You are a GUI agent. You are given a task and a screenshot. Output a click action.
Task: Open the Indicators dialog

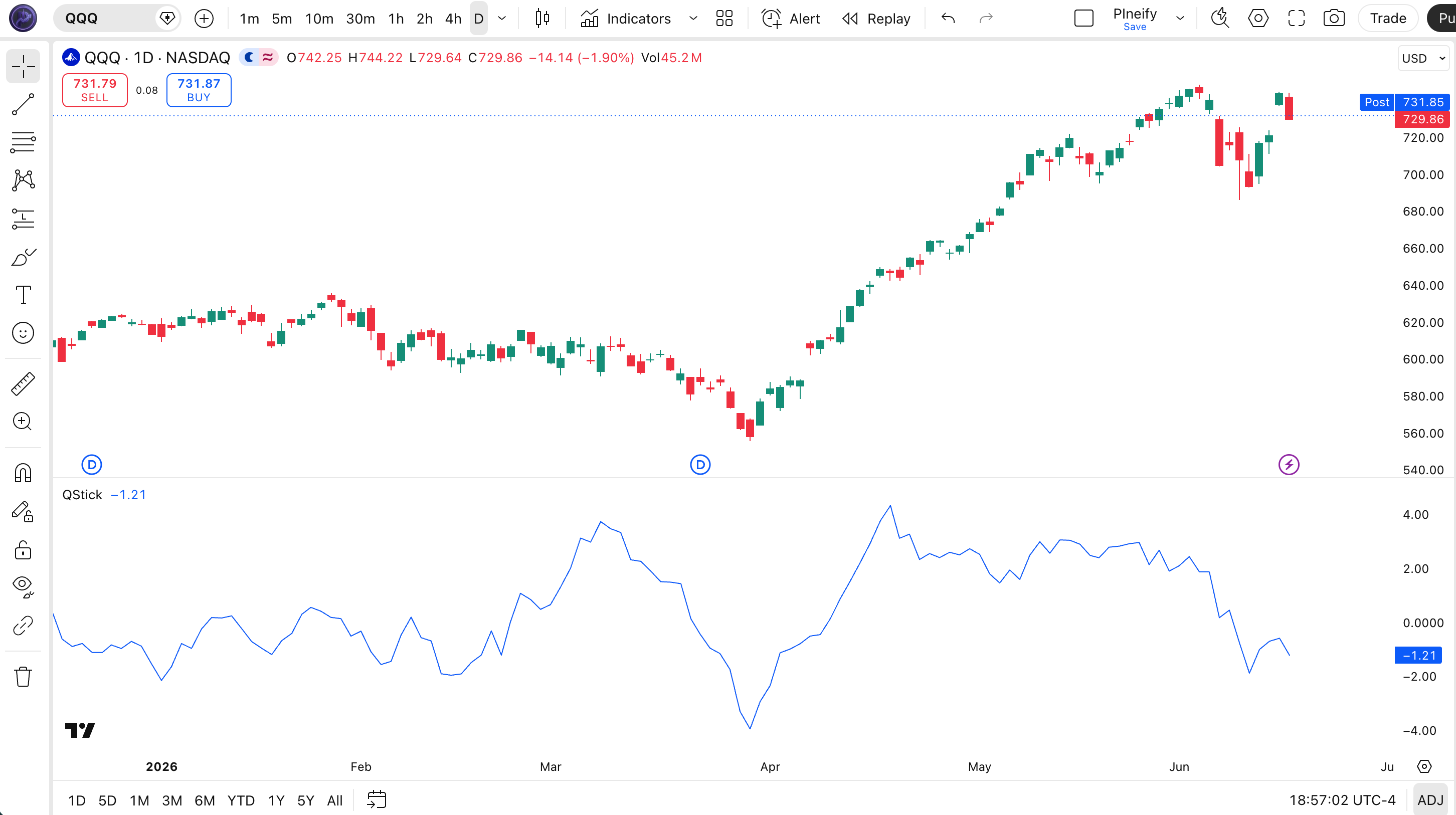click(626, 19)
